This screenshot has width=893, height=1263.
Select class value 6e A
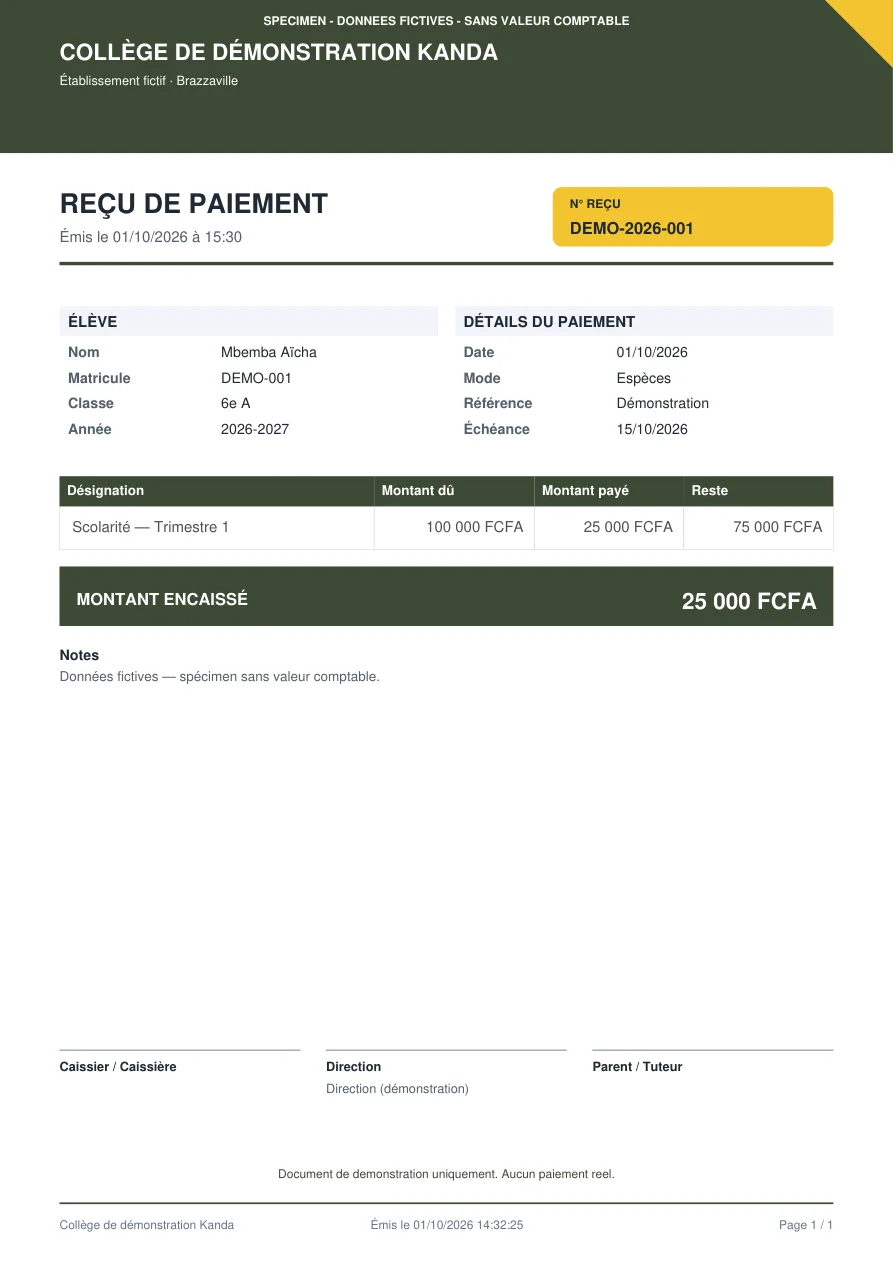coord(236,403)
